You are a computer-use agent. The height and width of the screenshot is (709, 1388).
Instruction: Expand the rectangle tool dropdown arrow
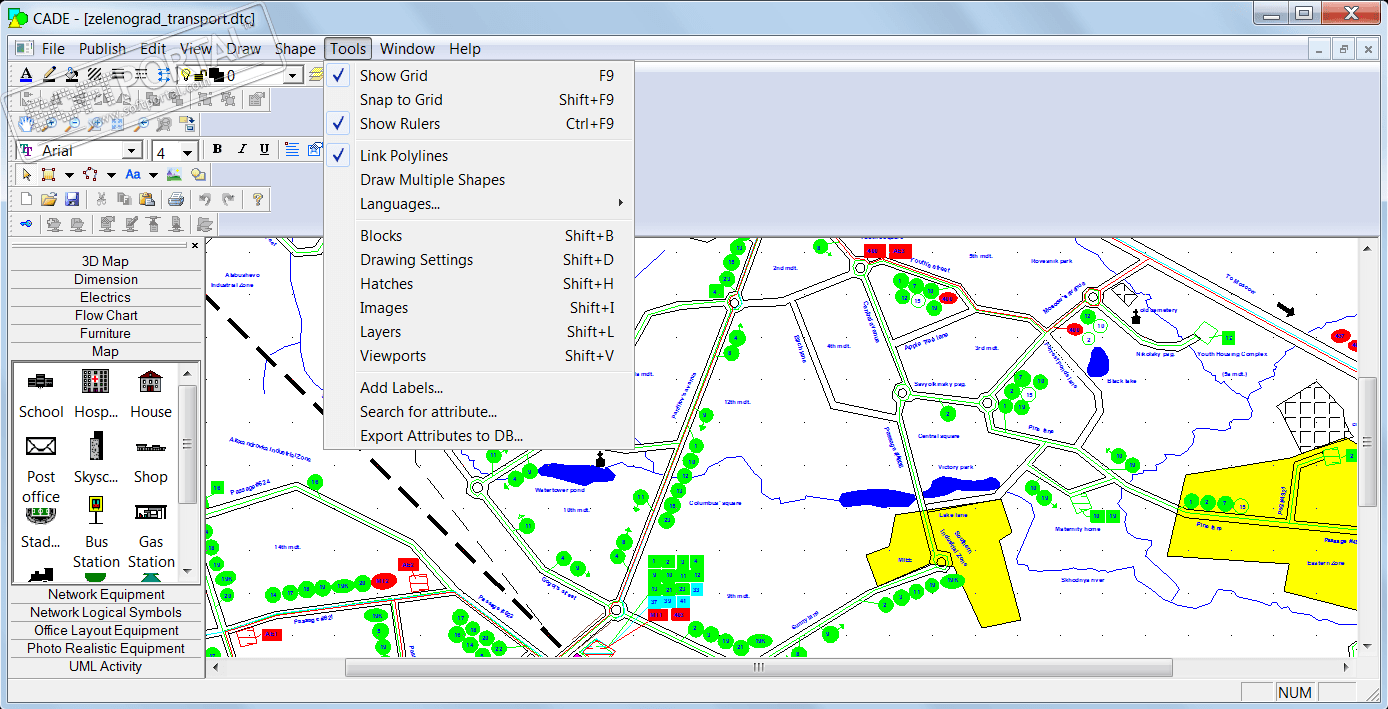(x=69, y=175)
